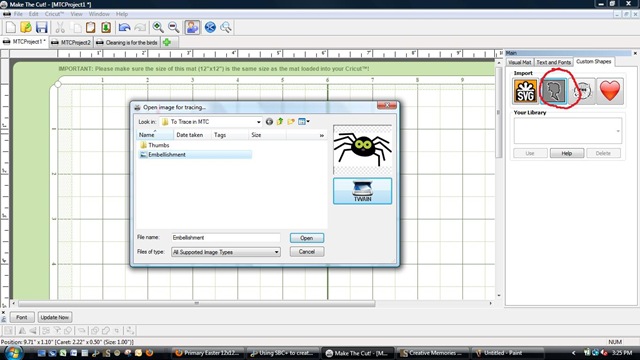Open the Edit menu
Image resolution: width=640 pixels, height=360 pixels.
[33, 14]
